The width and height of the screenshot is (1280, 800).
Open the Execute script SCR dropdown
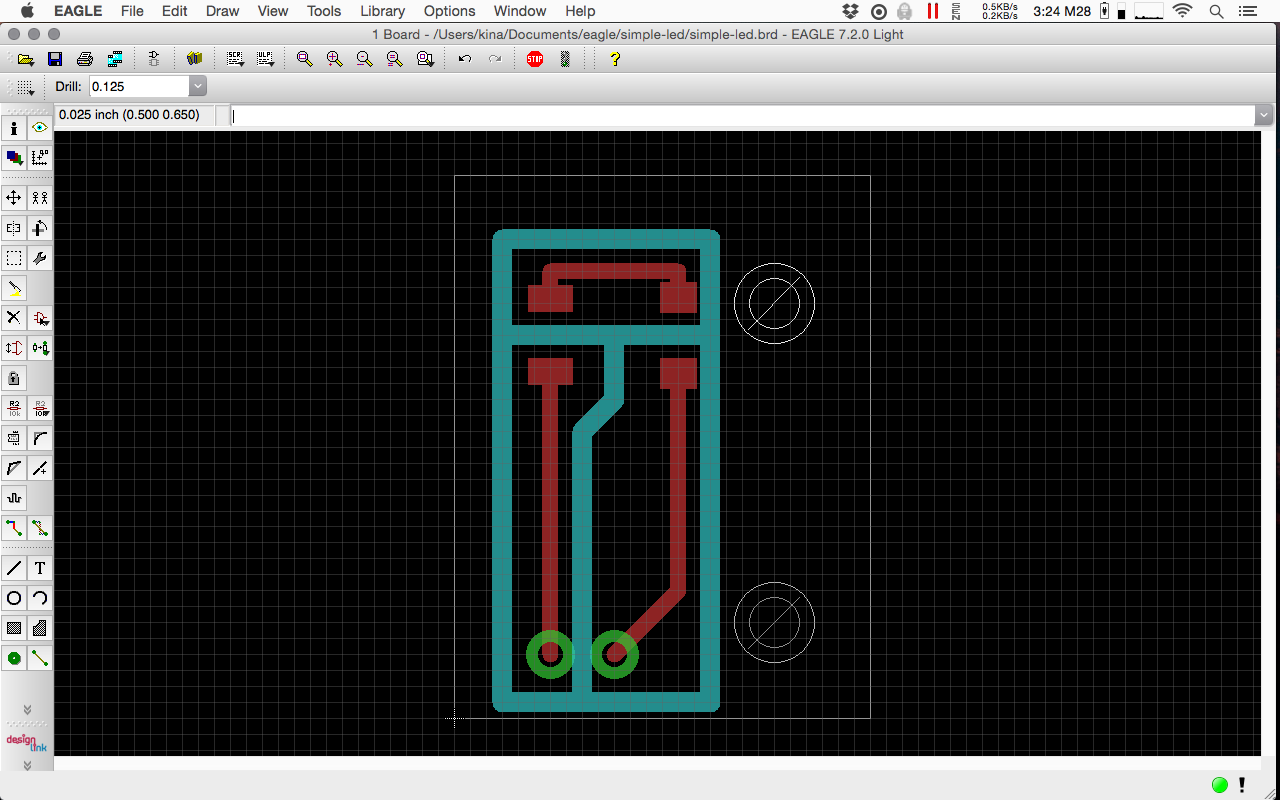[235, 59]
